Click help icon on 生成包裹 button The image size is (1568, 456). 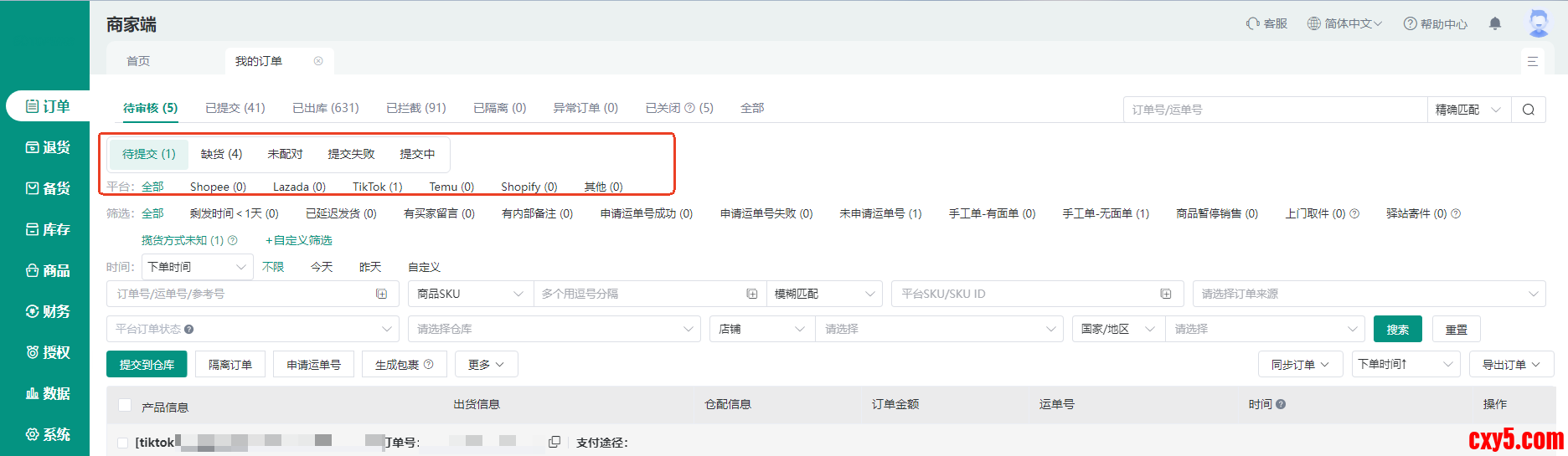(x=429, y=364)
